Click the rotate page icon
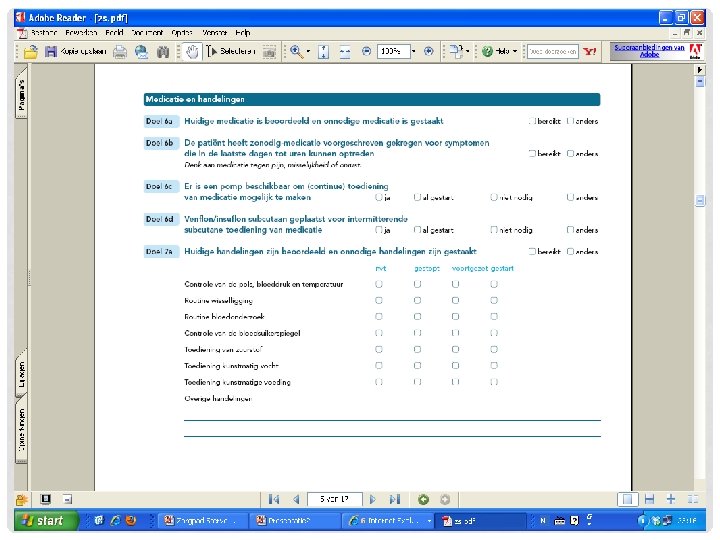The height and width of the screenshot is (540, 720). click(456, 51)
